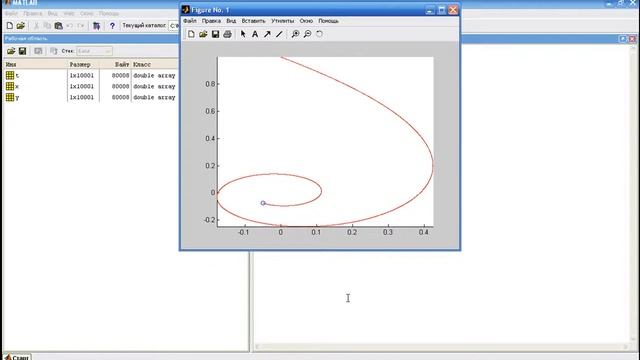The width and height of the screenshot is (640, 360).
Task: Select the Insert Arrow tool
Action: (x=267, y=34)
